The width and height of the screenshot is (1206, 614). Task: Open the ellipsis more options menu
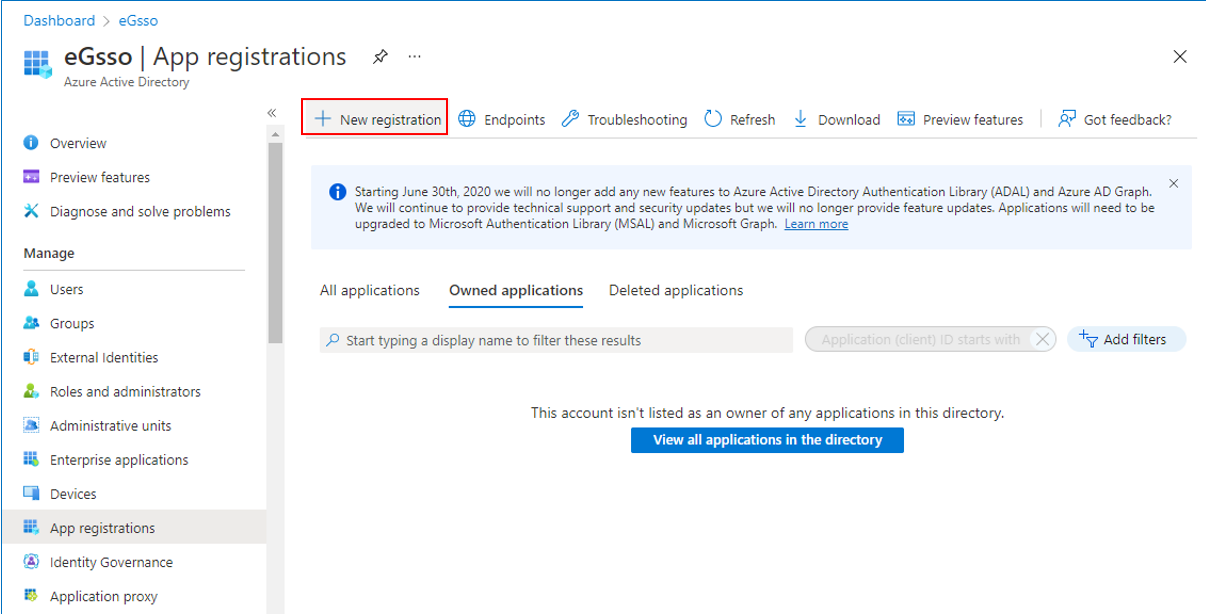point(414,57)
